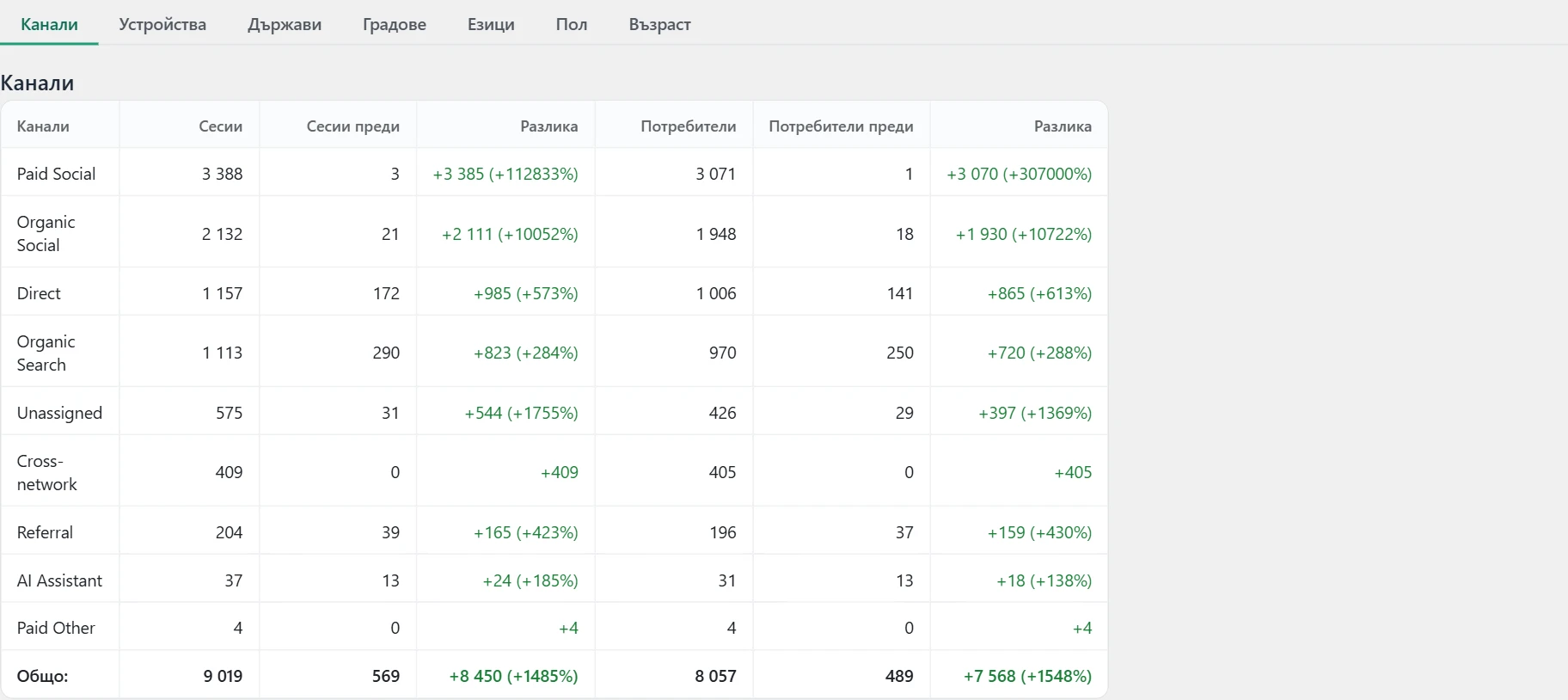Click total users value 8 057
Screen dimensions: 1568x700
716,676
